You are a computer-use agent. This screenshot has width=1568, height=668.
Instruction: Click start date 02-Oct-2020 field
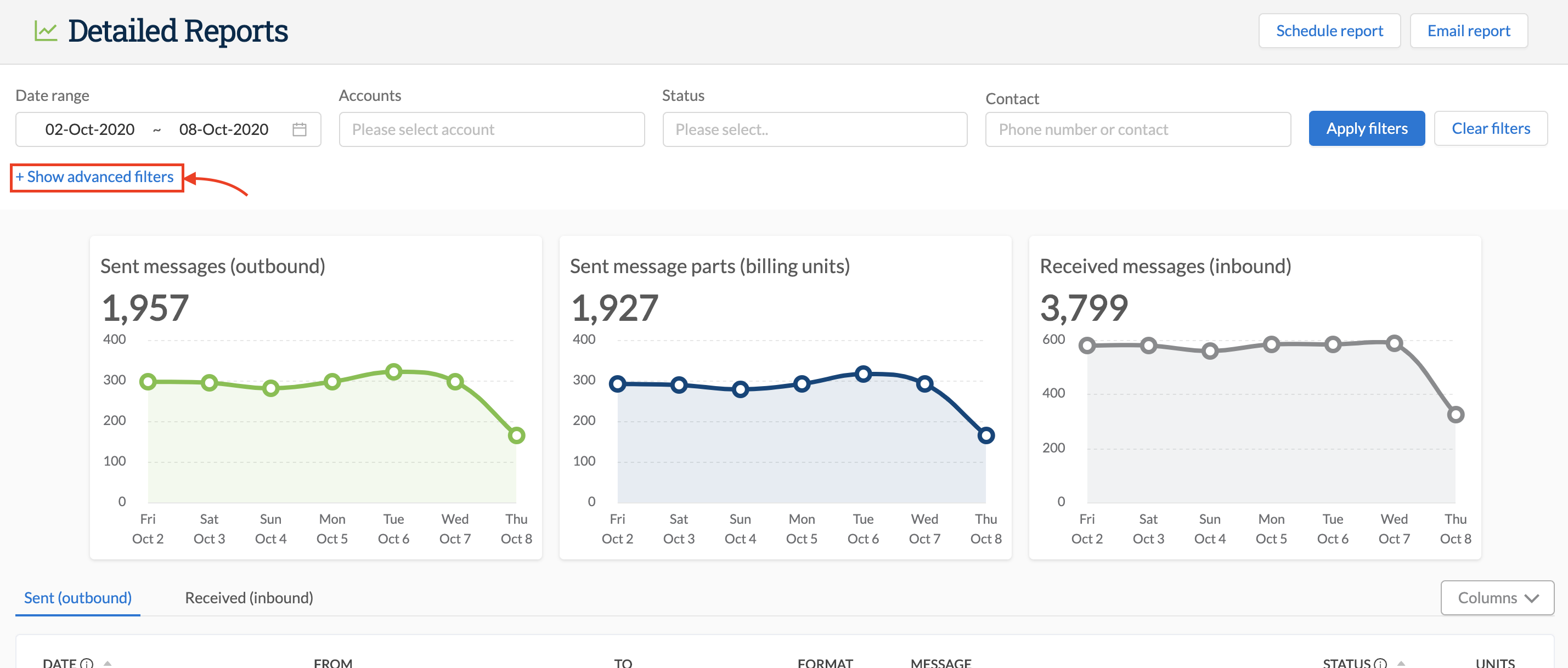[90, 129]
